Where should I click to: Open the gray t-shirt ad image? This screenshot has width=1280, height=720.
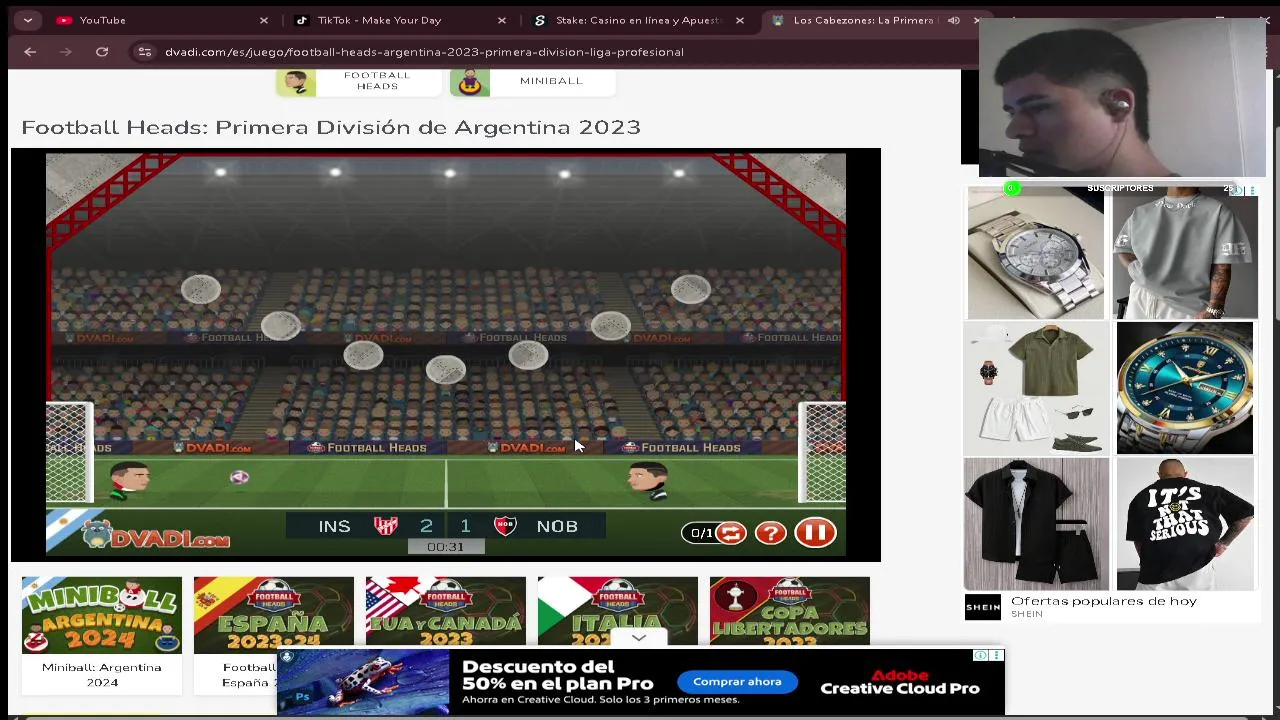[x=1185, y=252]
